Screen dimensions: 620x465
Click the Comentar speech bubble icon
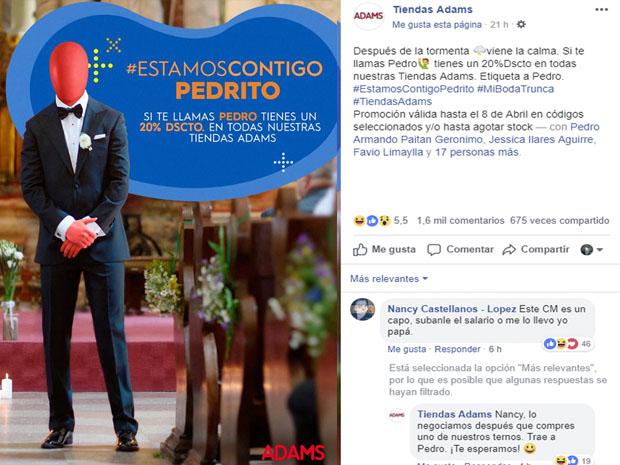(x=434, y=250)
